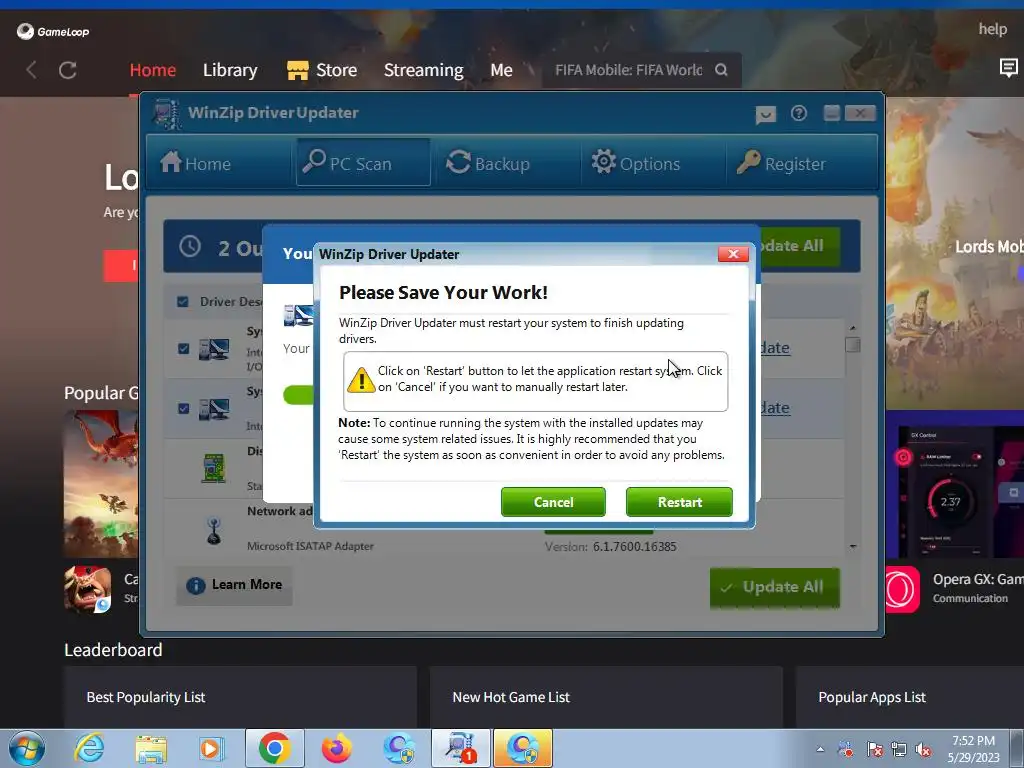The height and width of the screenshot is (768, 1024).
Task: Click the network adapter icon in the driver list
Action: 214,530
